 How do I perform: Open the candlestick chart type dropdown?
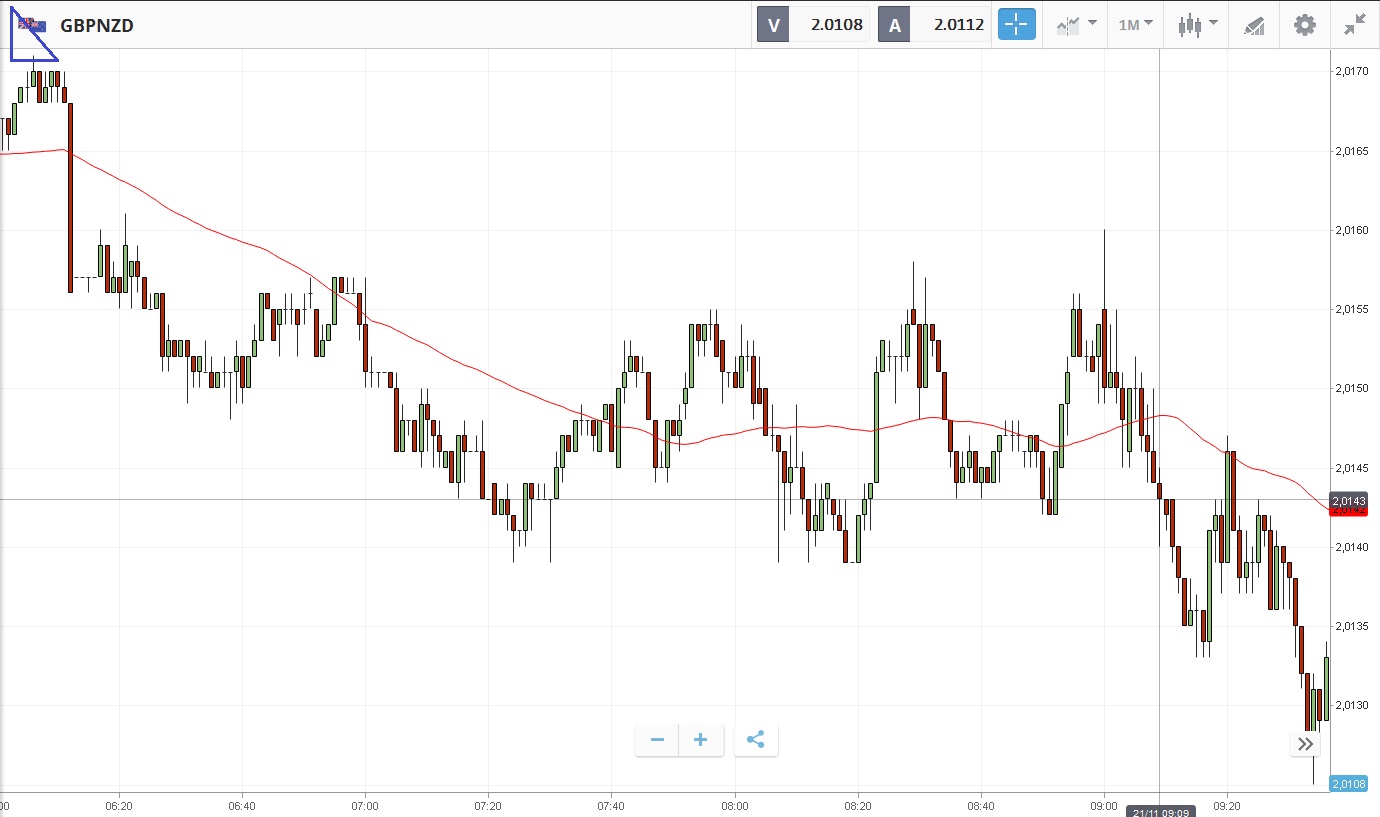[1197, 25]
